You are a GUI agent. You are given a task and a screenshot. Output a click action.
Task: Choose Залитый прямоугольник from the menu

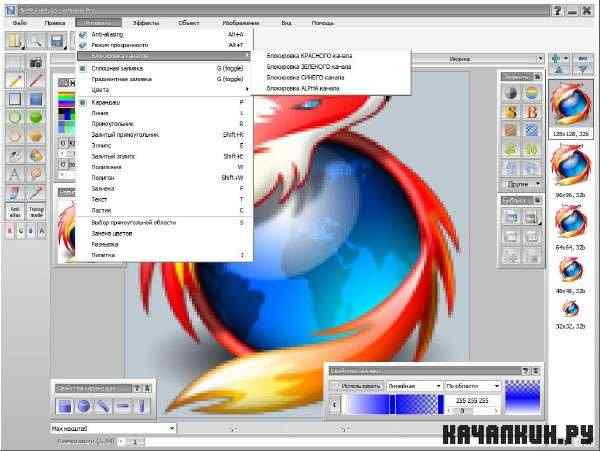[165, 135]
